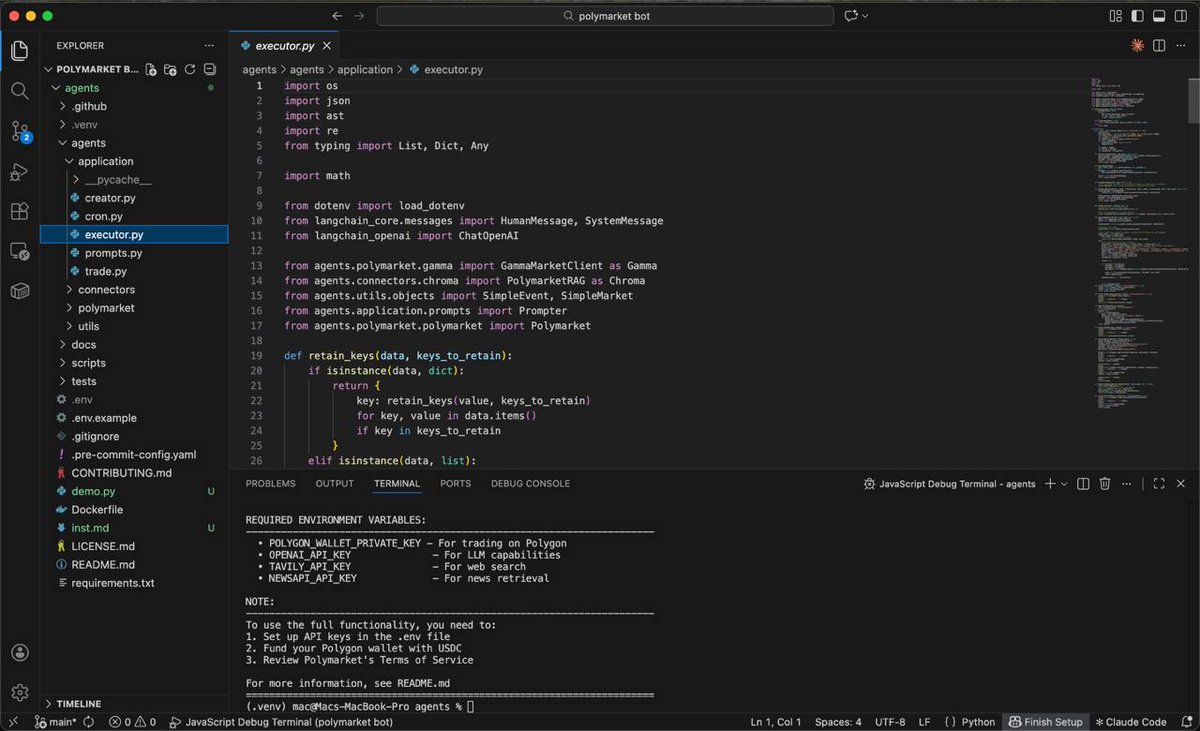Click the Split Terminal icon

pyautogui.click(x=1083, y=483)
